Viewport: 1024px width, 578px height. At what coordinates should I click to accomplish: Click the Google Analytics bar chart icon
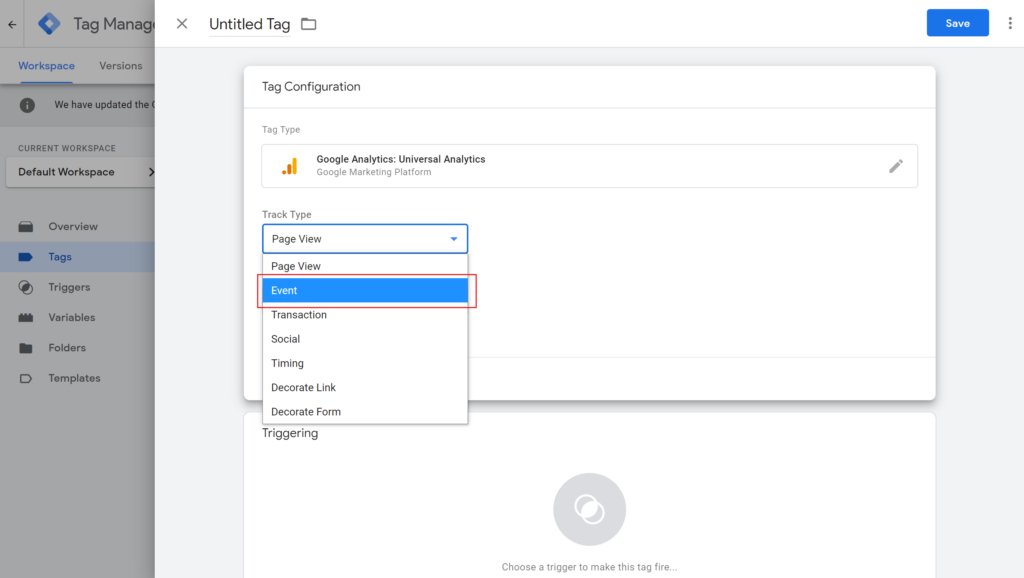click(289, 166)
